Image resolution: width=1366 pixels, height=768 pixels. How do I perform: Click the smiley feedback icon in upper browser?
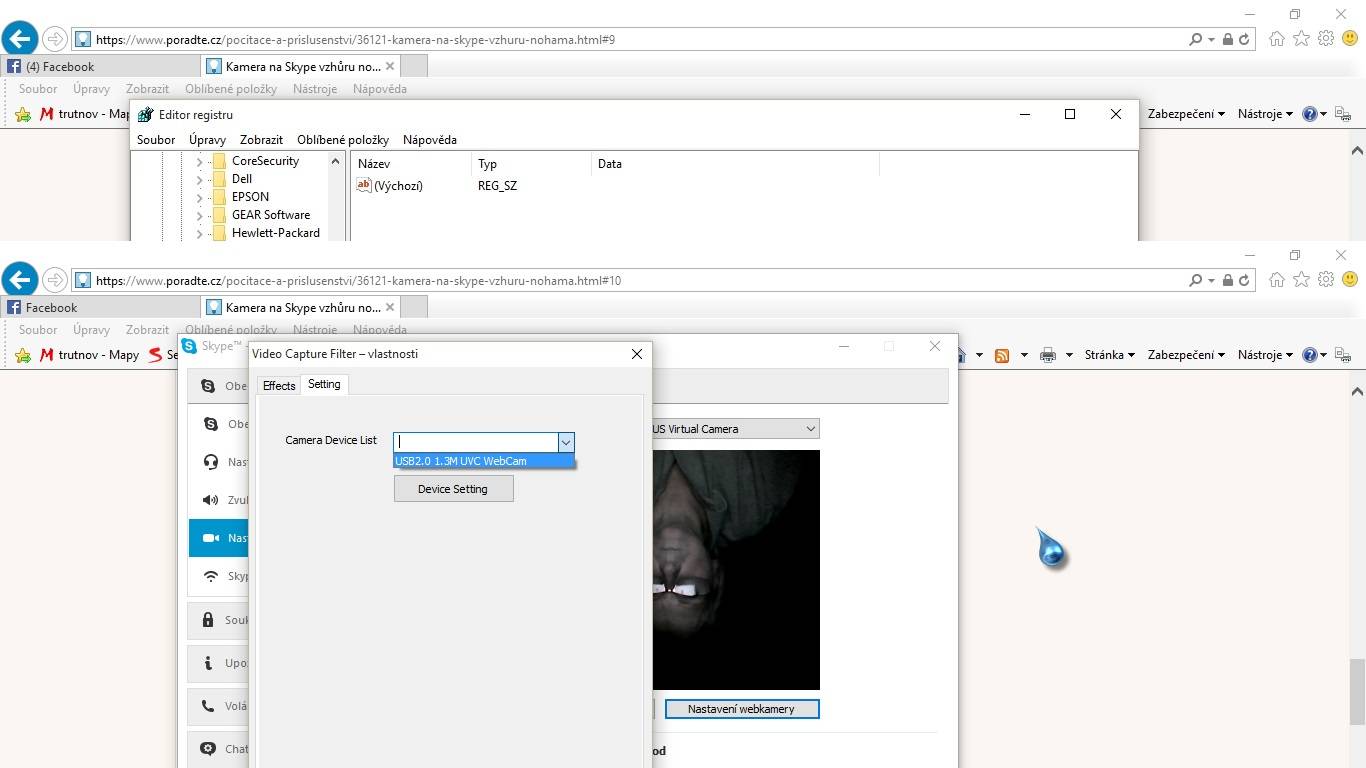[1350, 39]
